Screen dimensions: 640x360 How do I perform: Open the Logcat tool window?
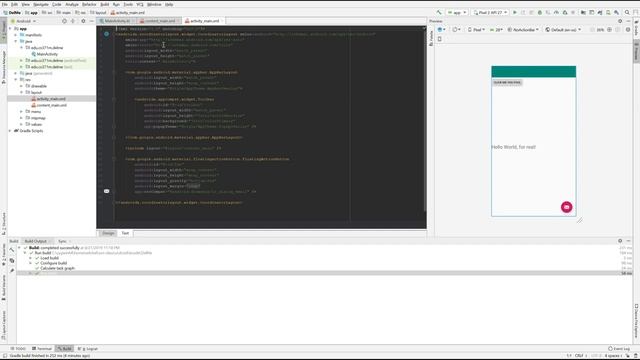click(88, 349)
